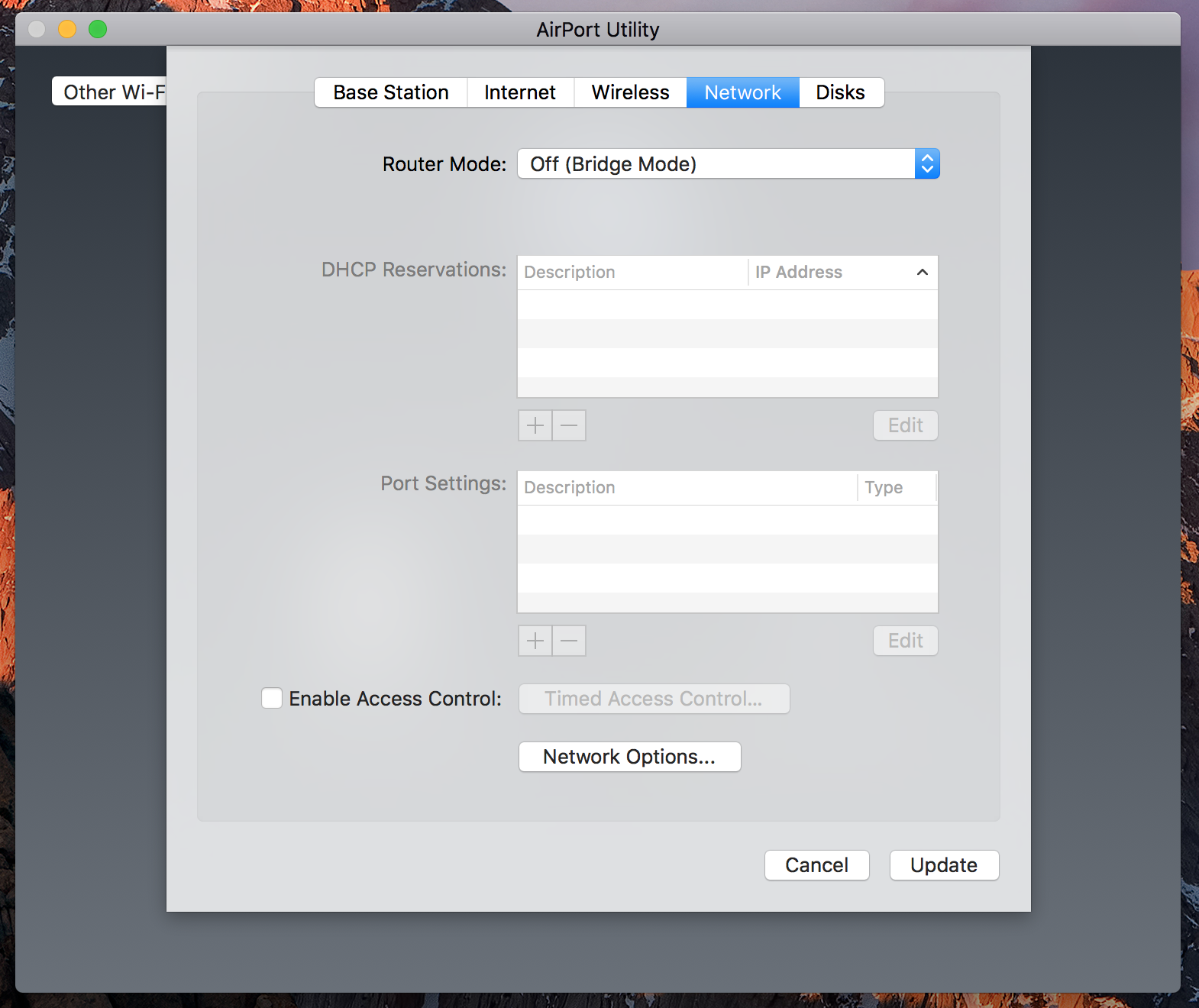This screenshot has height=1008, width=1199.
Task: Close the AirPort Utility window
Action: [37, 30]
